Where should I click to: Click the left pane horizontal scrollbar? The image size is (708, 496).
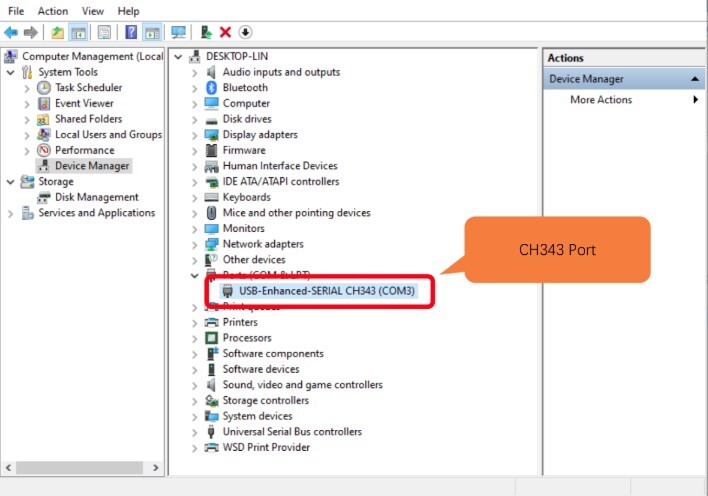tap(80, 467)
